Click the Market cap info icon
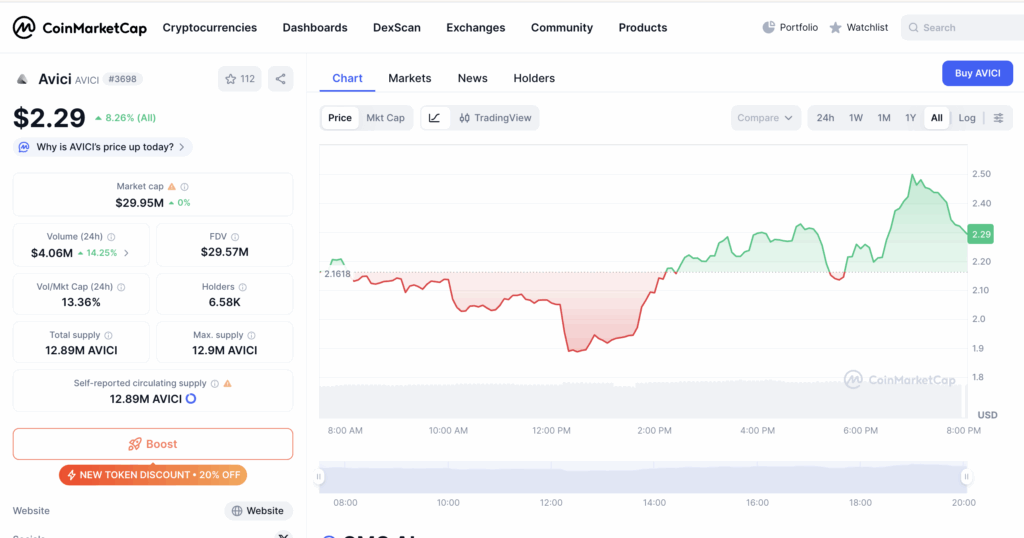 click(185, 187)
